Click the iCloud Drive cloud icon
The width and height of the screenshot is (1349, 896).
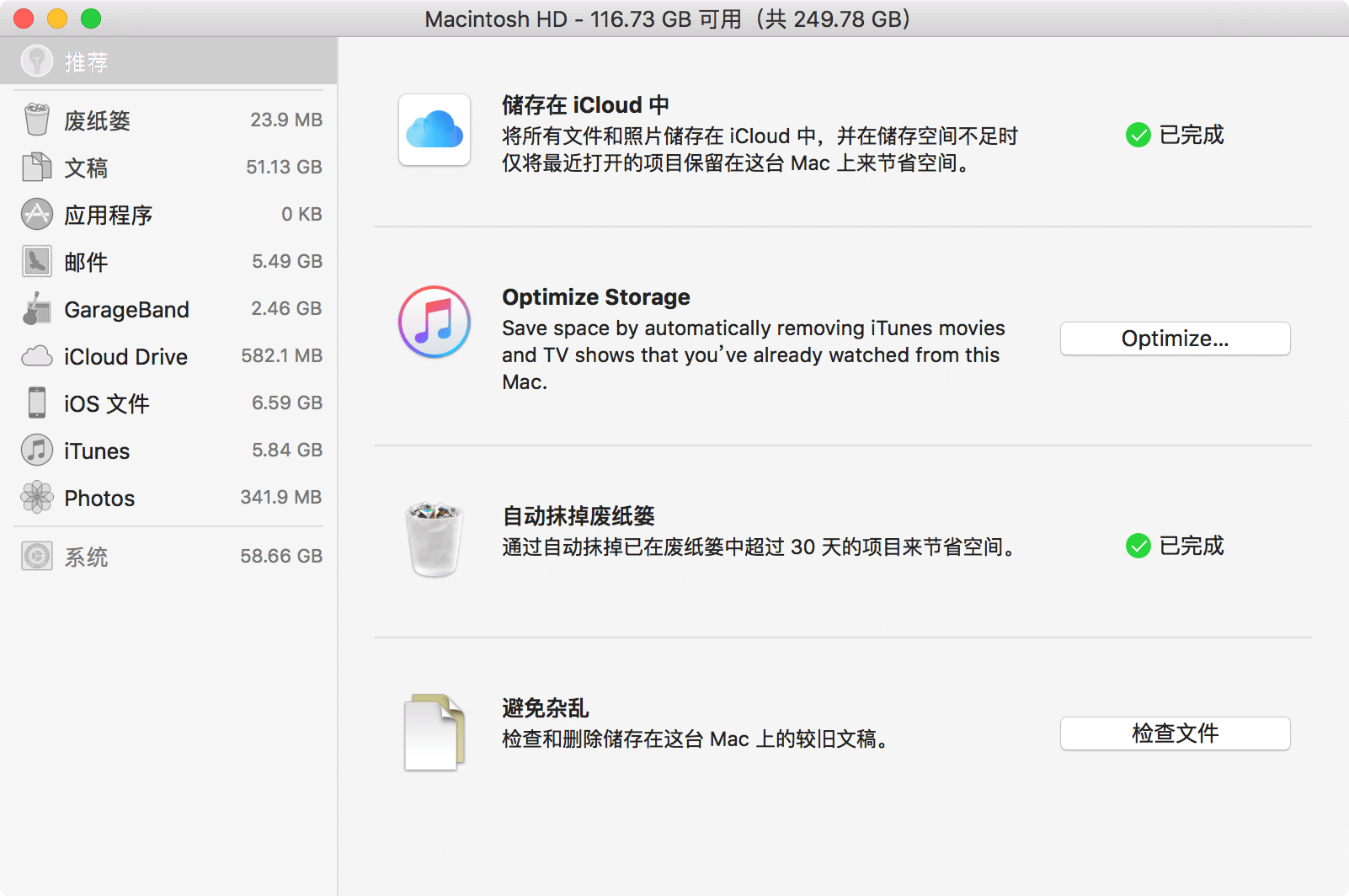click(x=36, y=356)
